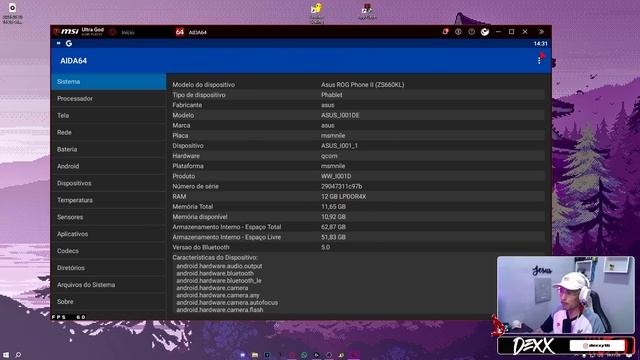Open the Bateria section

point(108,149)
